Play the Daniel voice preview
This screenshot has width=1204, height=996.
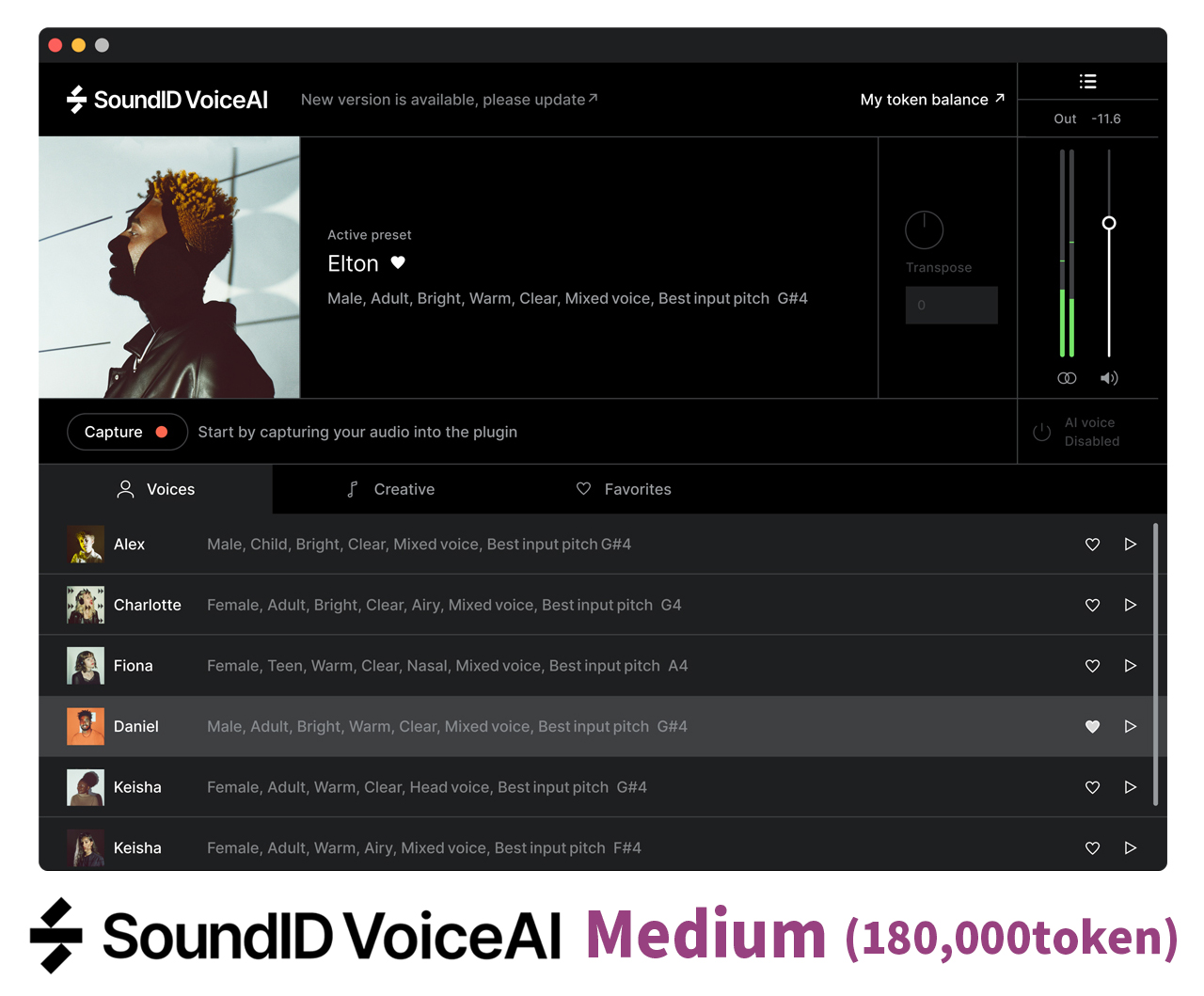[x=1130, y=726]
